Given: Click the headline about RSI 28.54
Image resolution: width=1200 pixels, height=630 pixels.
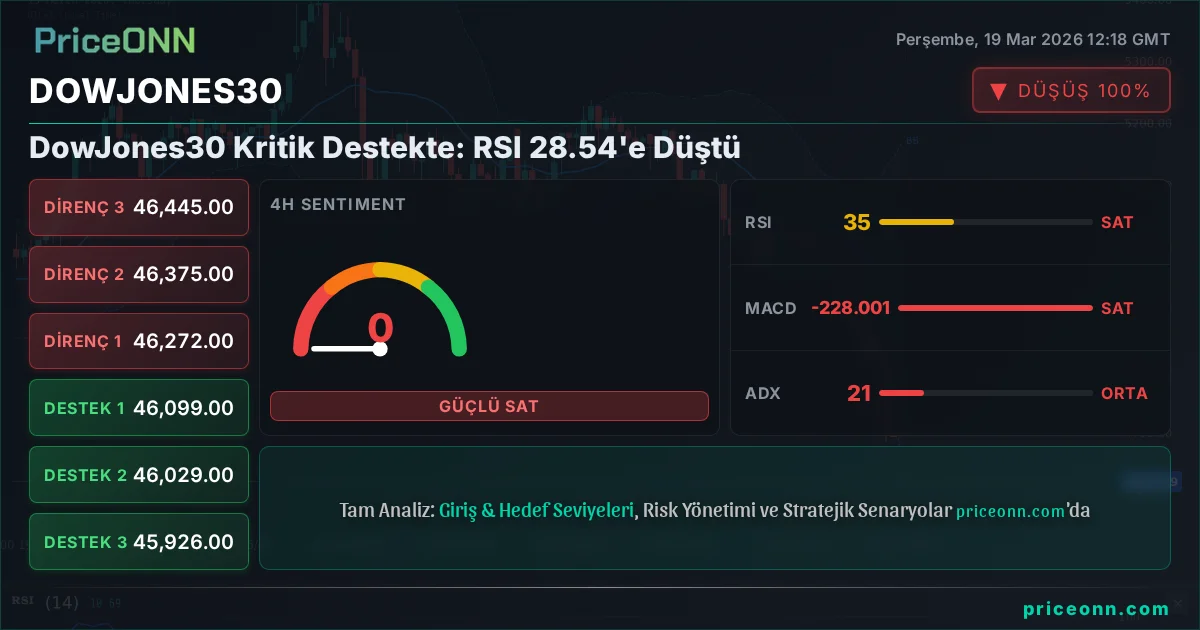Looking at the screenshot, I should 384,148.
